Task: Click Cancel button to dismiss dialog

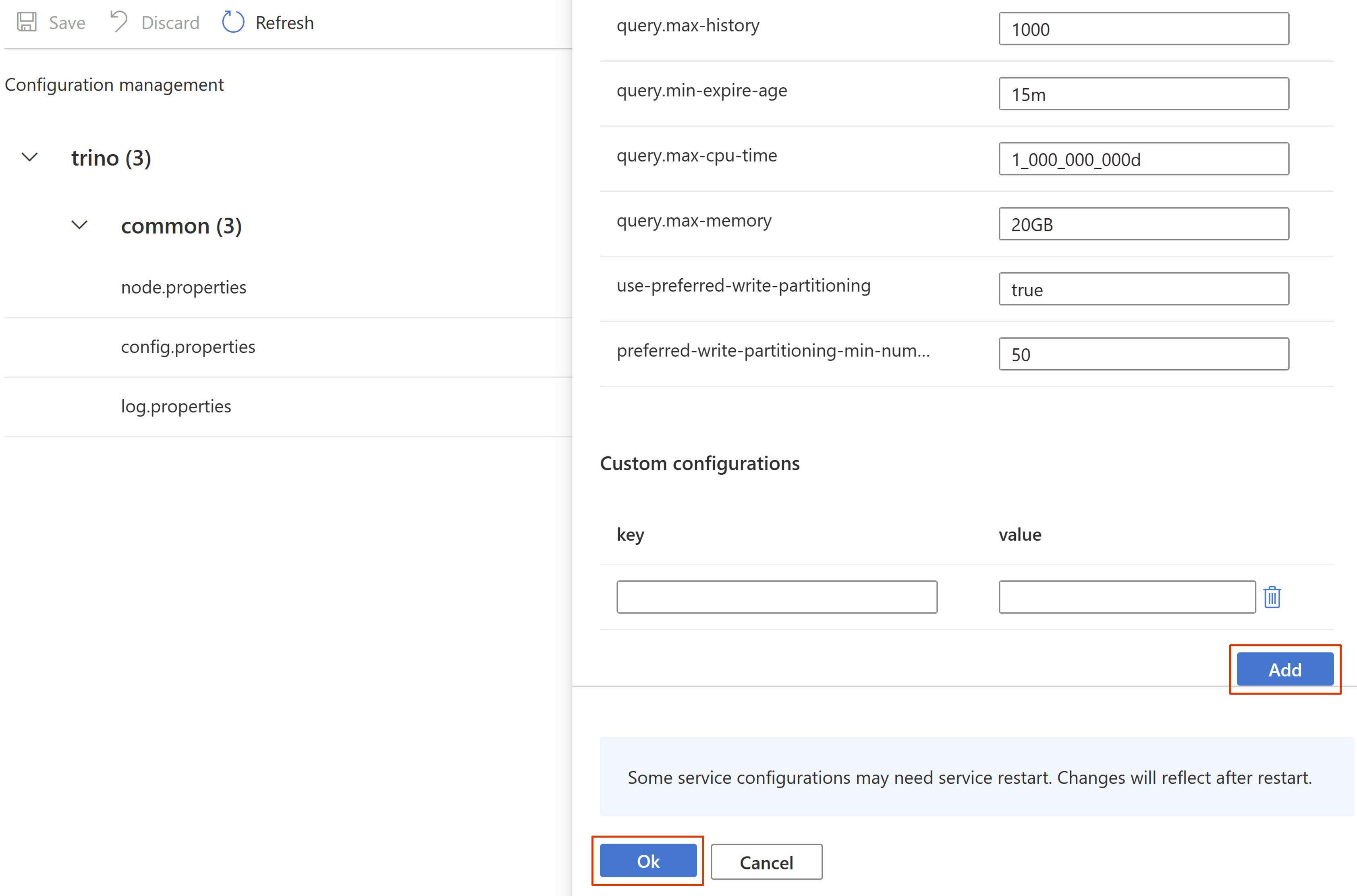Action: click(765, 861)
